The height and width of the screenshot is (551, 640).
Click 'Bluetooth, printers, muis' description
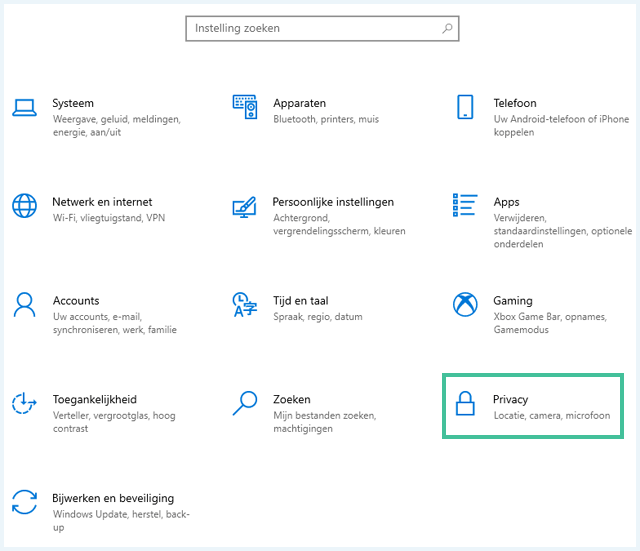click(x=326, y=119)
